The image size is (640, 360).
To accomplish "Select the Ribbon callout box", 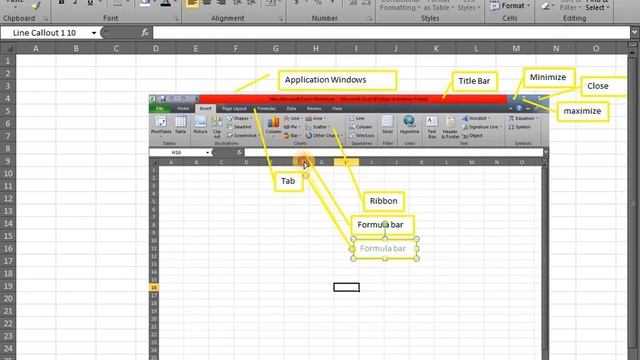I will [x=384, y=201].
